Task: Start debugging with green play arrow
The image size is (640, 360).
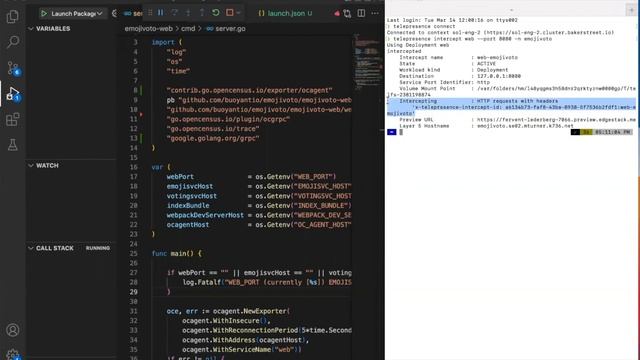Action: coord(44,13)
